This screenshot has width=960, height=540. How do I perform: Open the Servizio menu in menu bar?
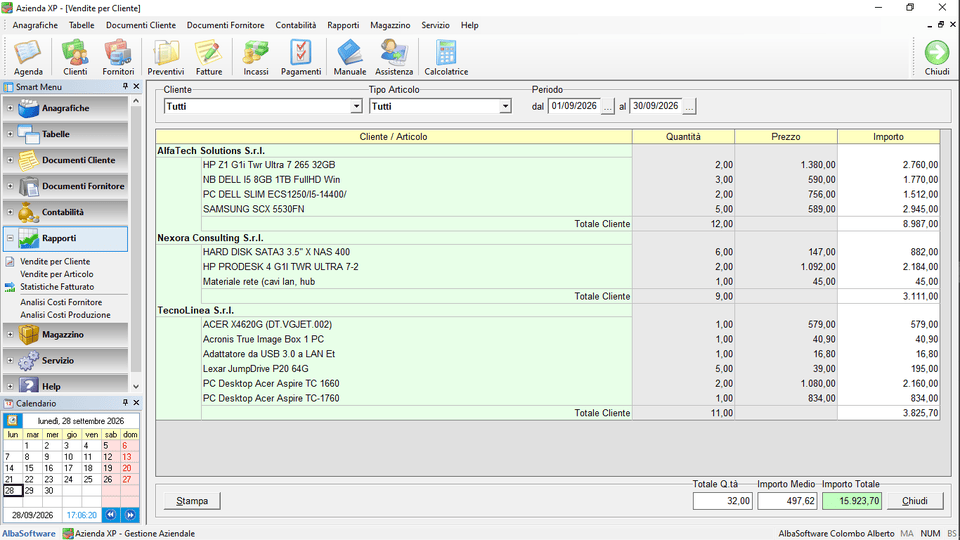click(x=435, y=25)
